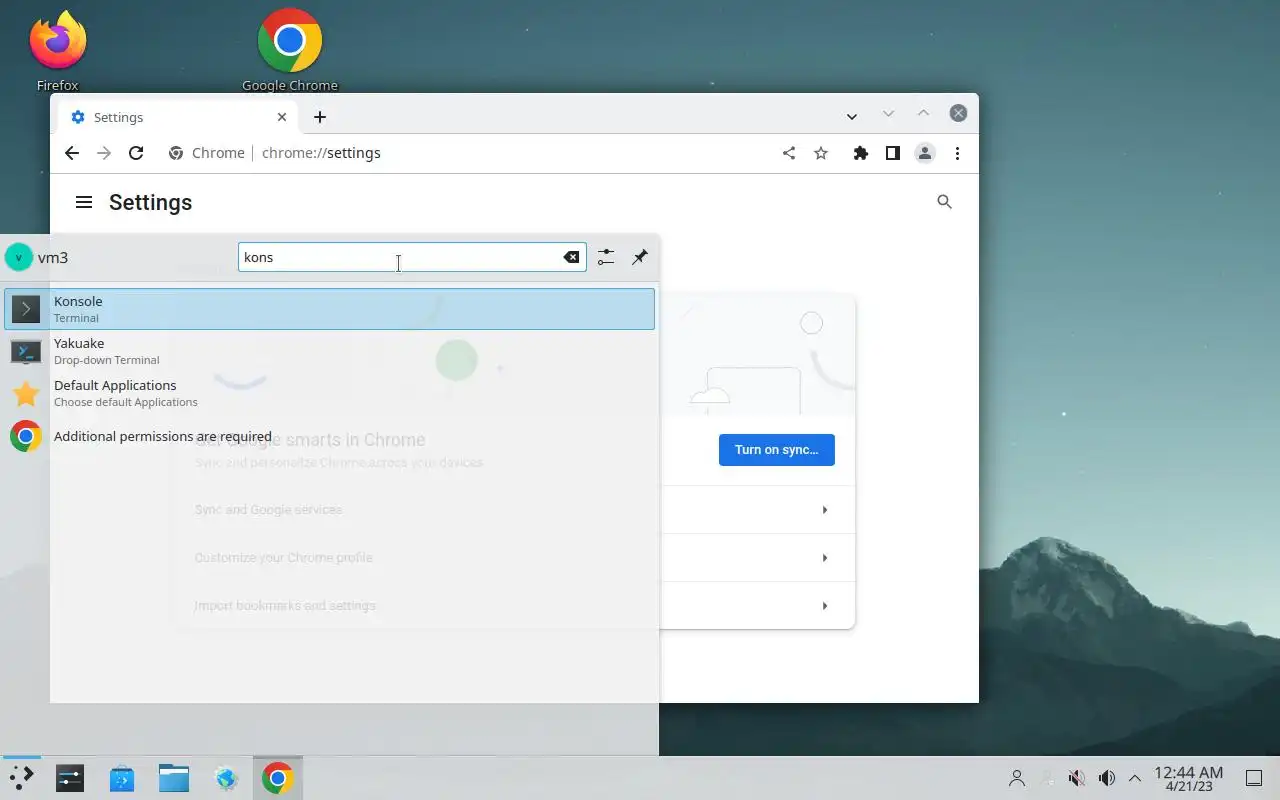This screenshot has height=800, width=1280.
Task: Expand the middle settings row arrow
Action: 825,558
